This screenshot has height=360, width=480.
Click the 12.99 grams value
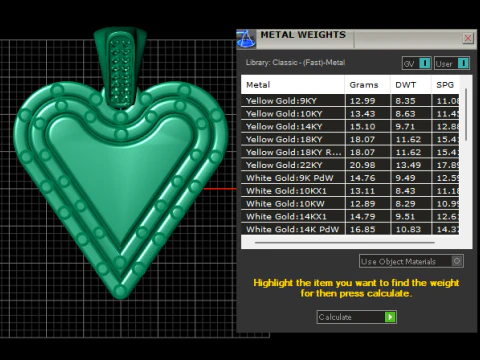[362, 101]
